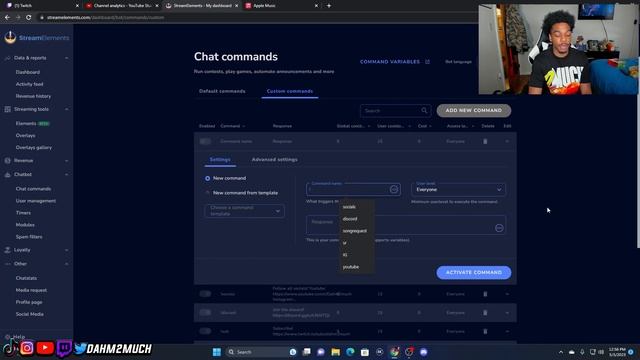Click the Revenue icon in the sidebar

[7, 160]
